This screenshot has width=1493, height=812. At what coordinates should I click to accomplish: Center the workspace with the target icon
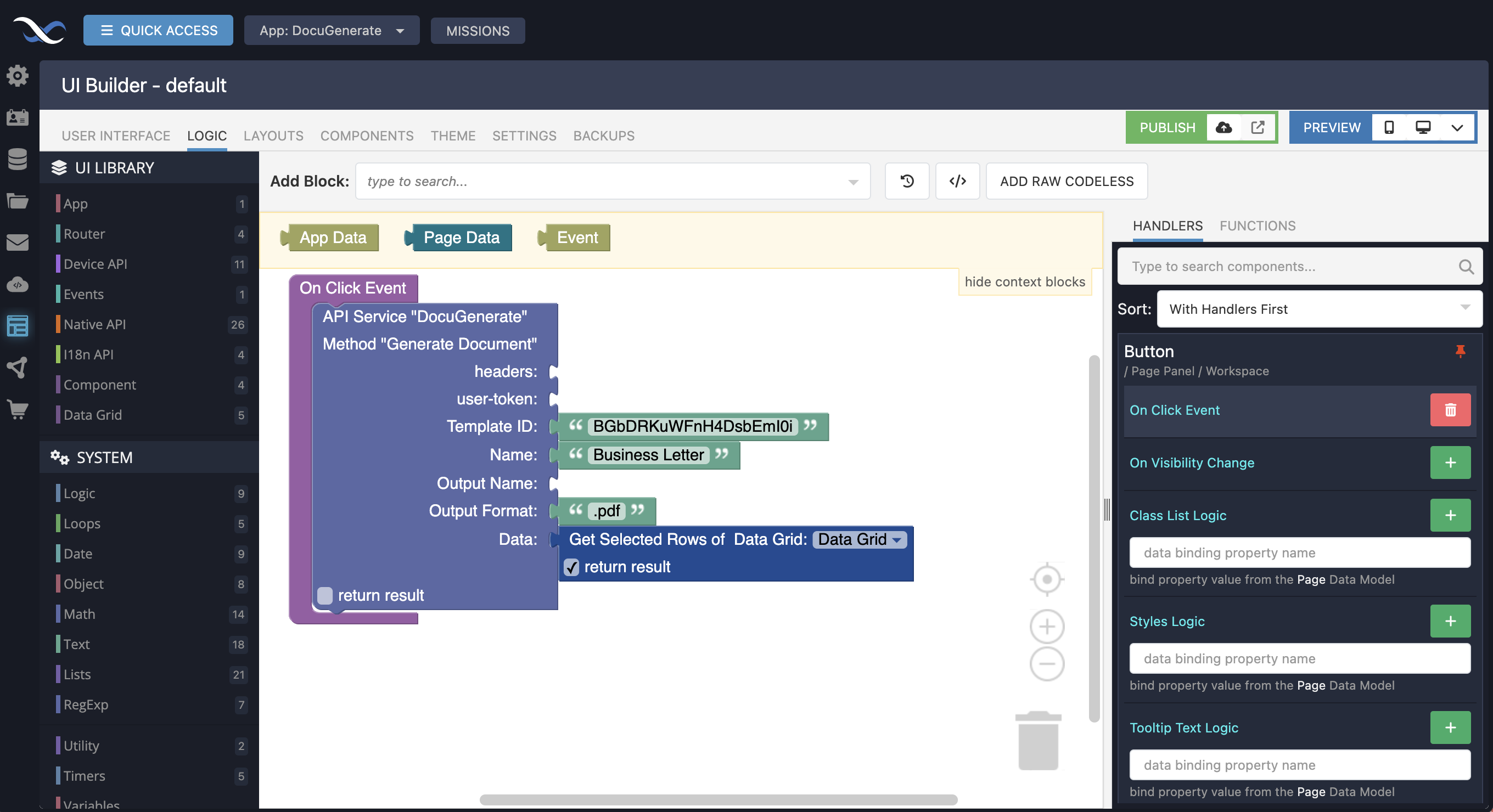[1046, 579]
